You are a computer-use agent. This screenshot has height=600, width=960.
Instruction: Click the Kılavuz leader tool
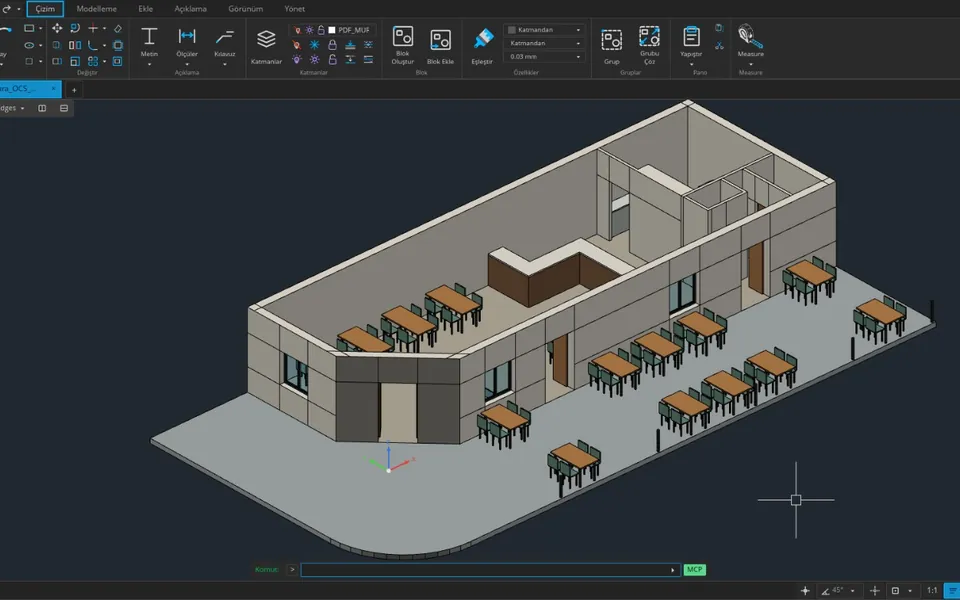[x=225, y=42]
